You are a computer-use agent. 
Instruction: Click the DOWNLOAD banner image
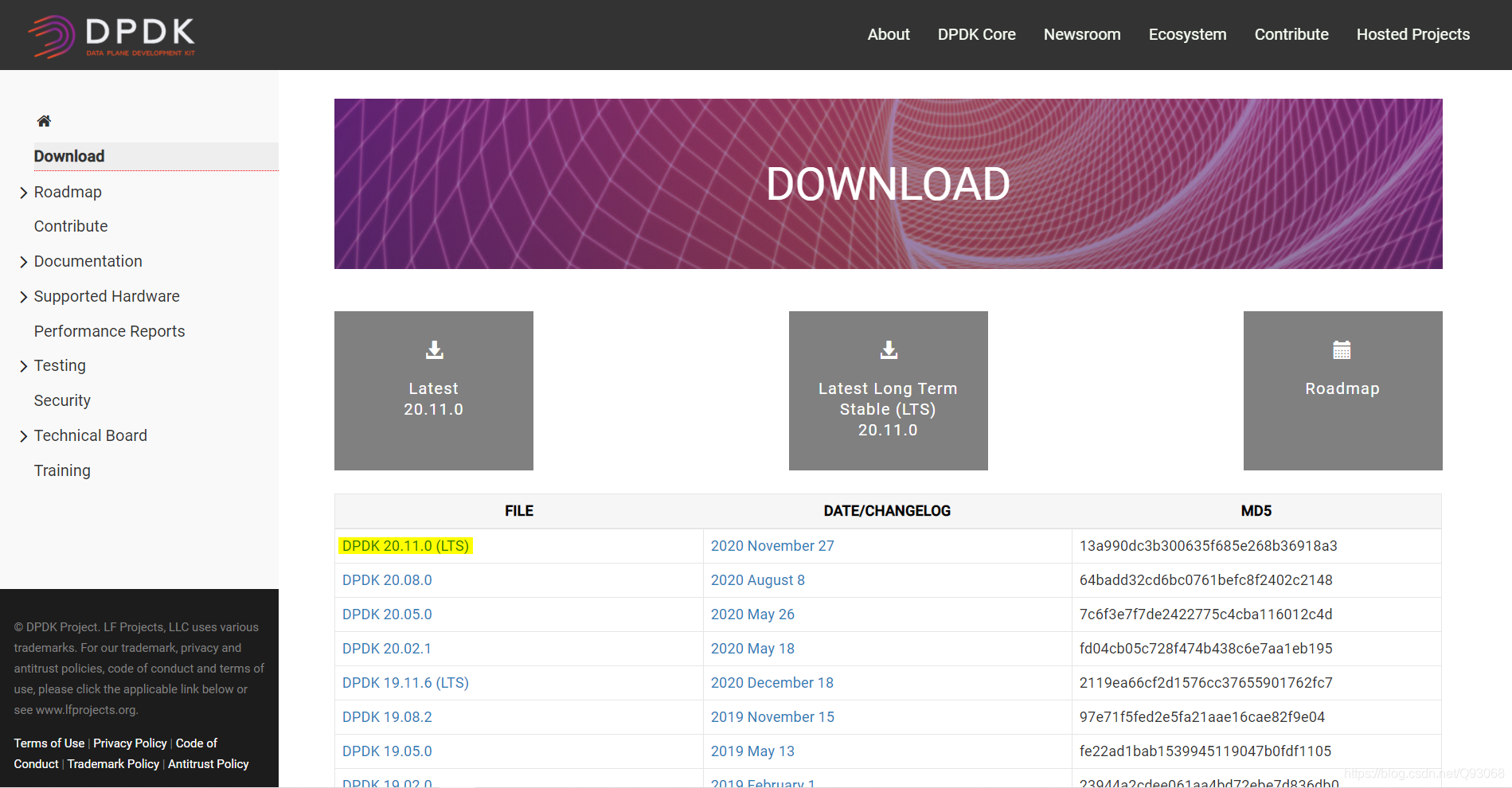pos(889,184)
